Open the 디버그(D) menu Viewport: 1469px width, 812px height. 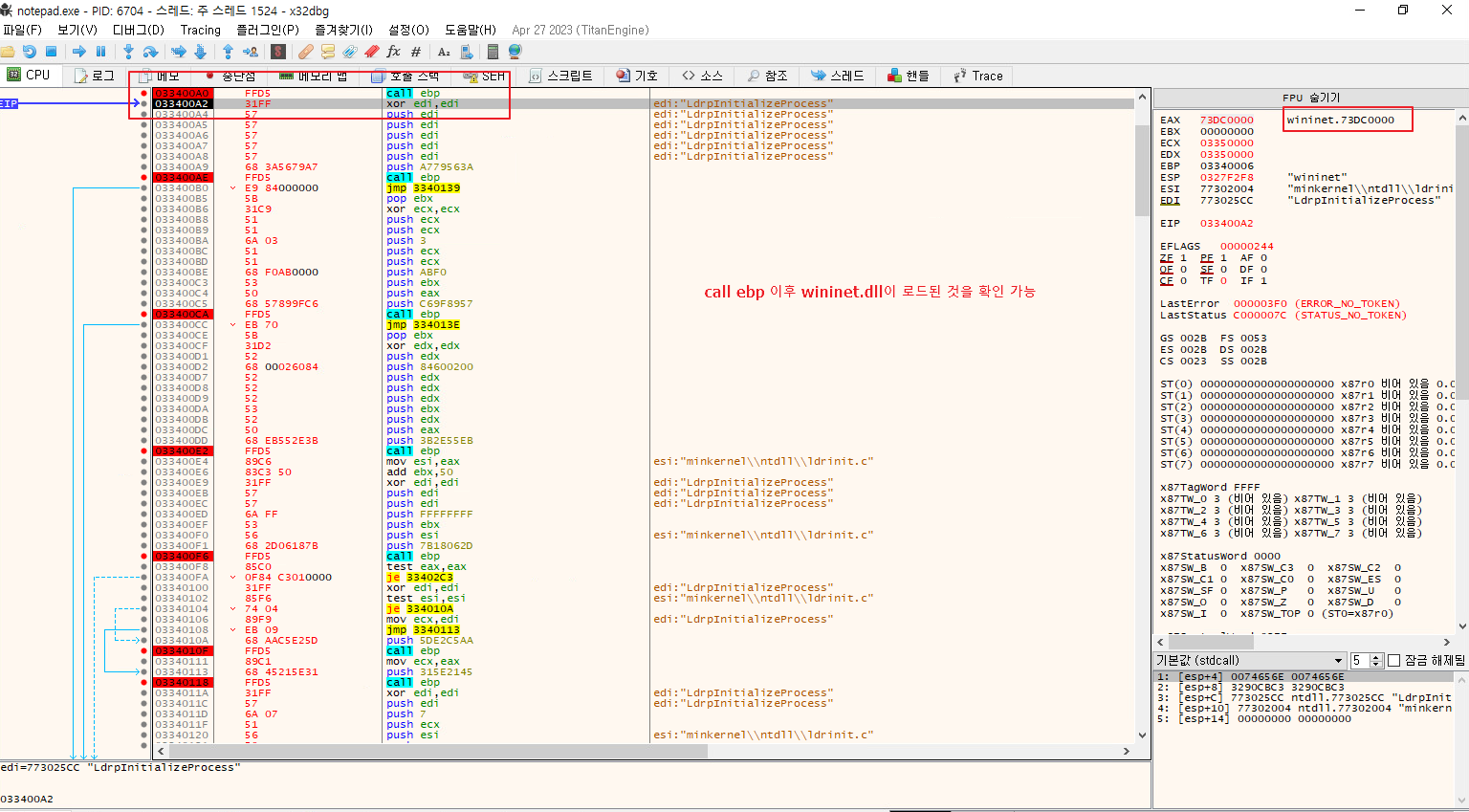coord(139,30)
